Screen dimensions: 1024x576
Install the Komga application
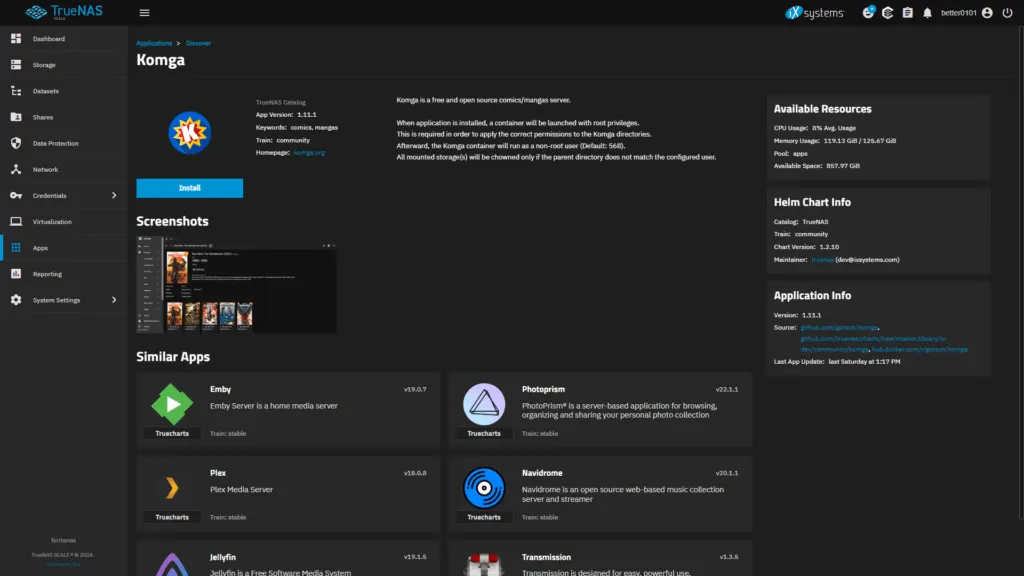pyautogui.click(x=189, y=188)
